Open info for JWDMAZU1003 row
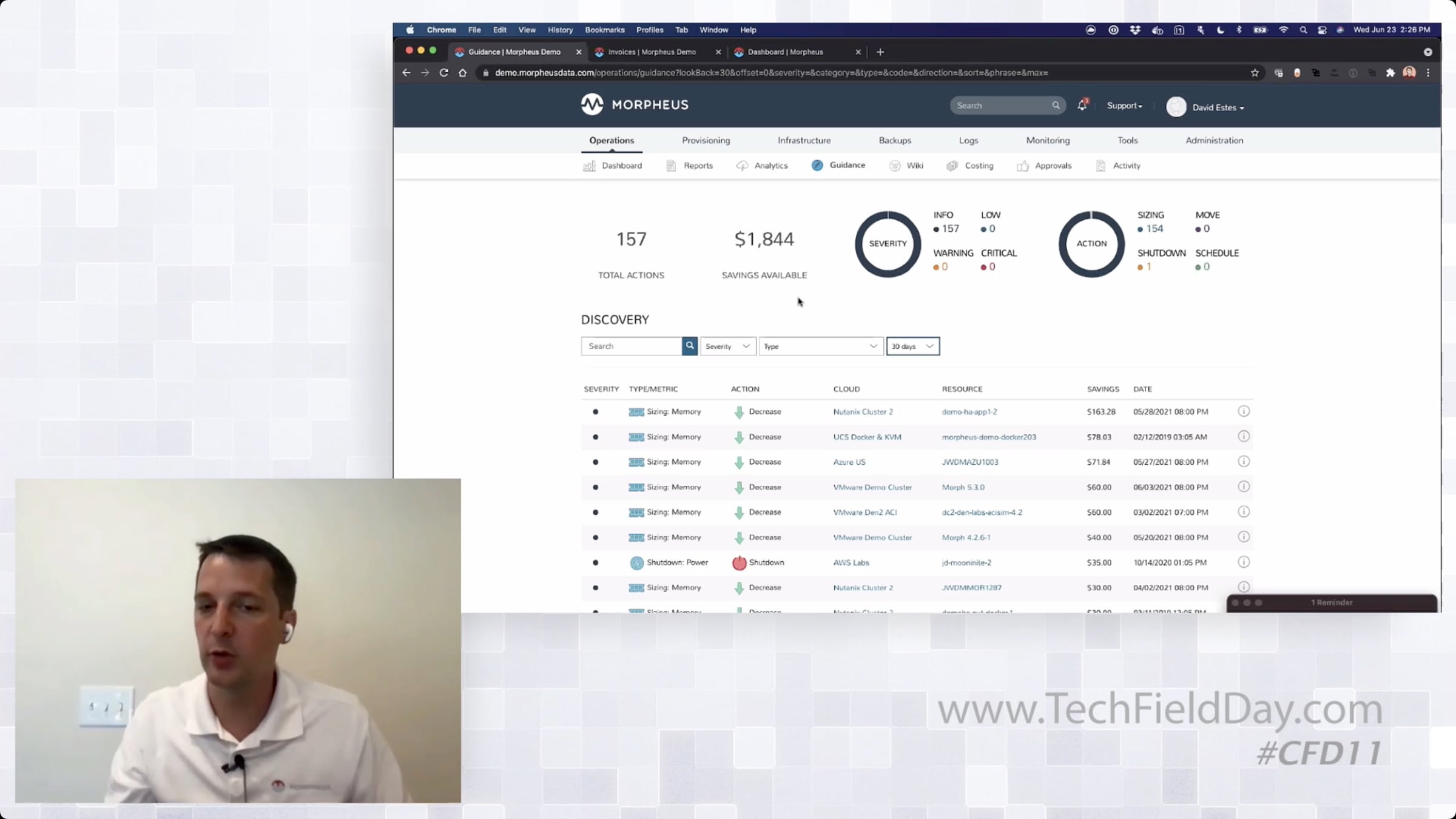This screenshot has width=1456, height=819. [x=1244, y=462]
